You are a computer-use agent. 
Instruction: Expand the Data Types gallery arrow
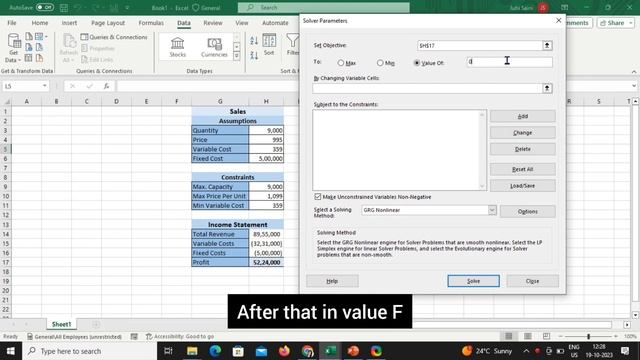[x=236, y=56]
